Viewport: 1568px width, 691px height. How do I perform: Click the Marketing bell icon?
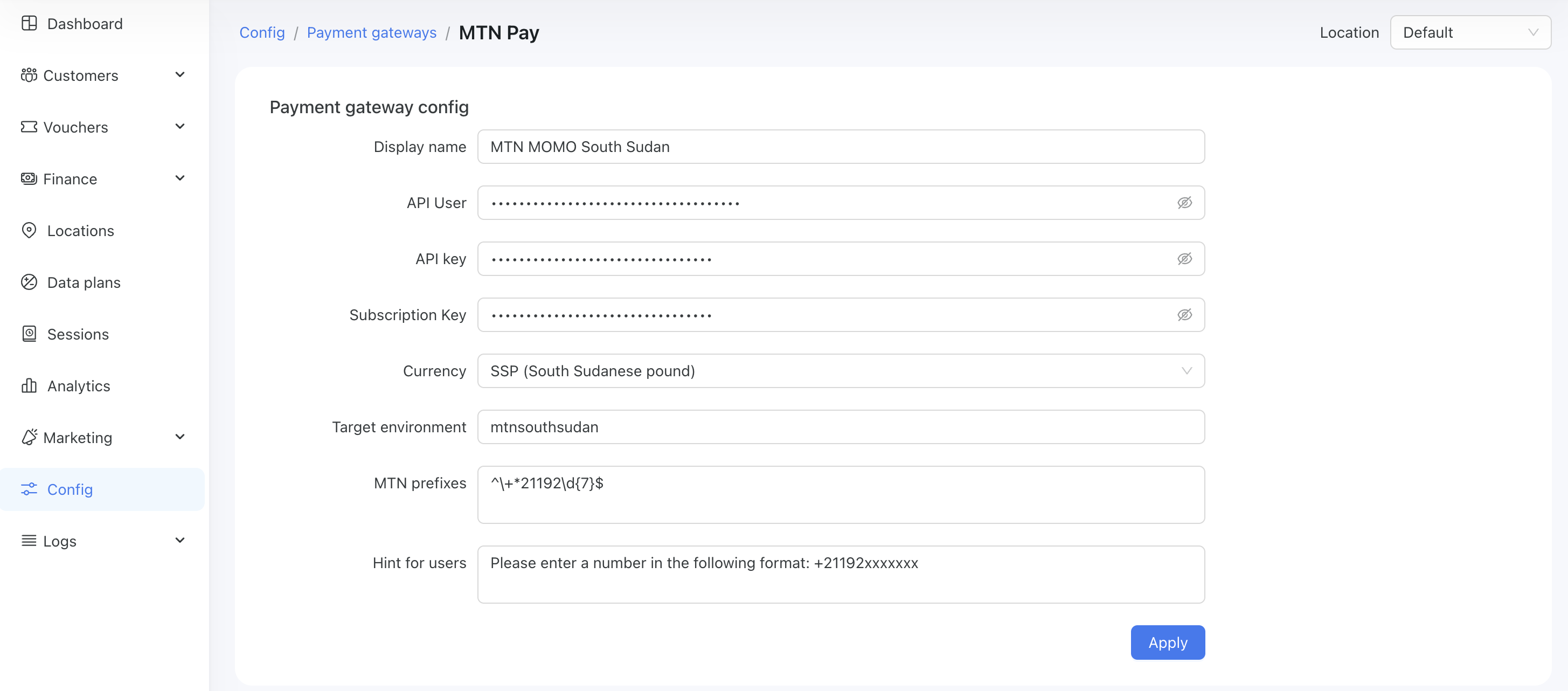(x=29, y=437)
